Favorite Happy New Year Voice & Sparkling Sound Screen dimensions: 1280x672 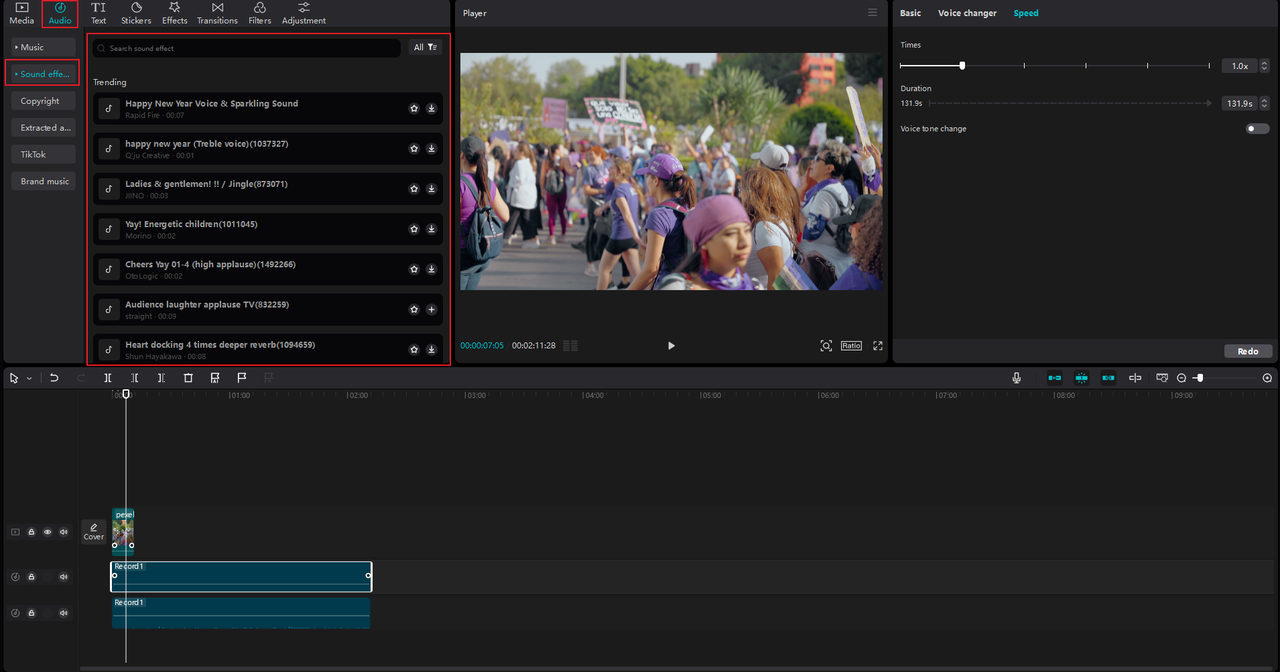pos(414,109)
